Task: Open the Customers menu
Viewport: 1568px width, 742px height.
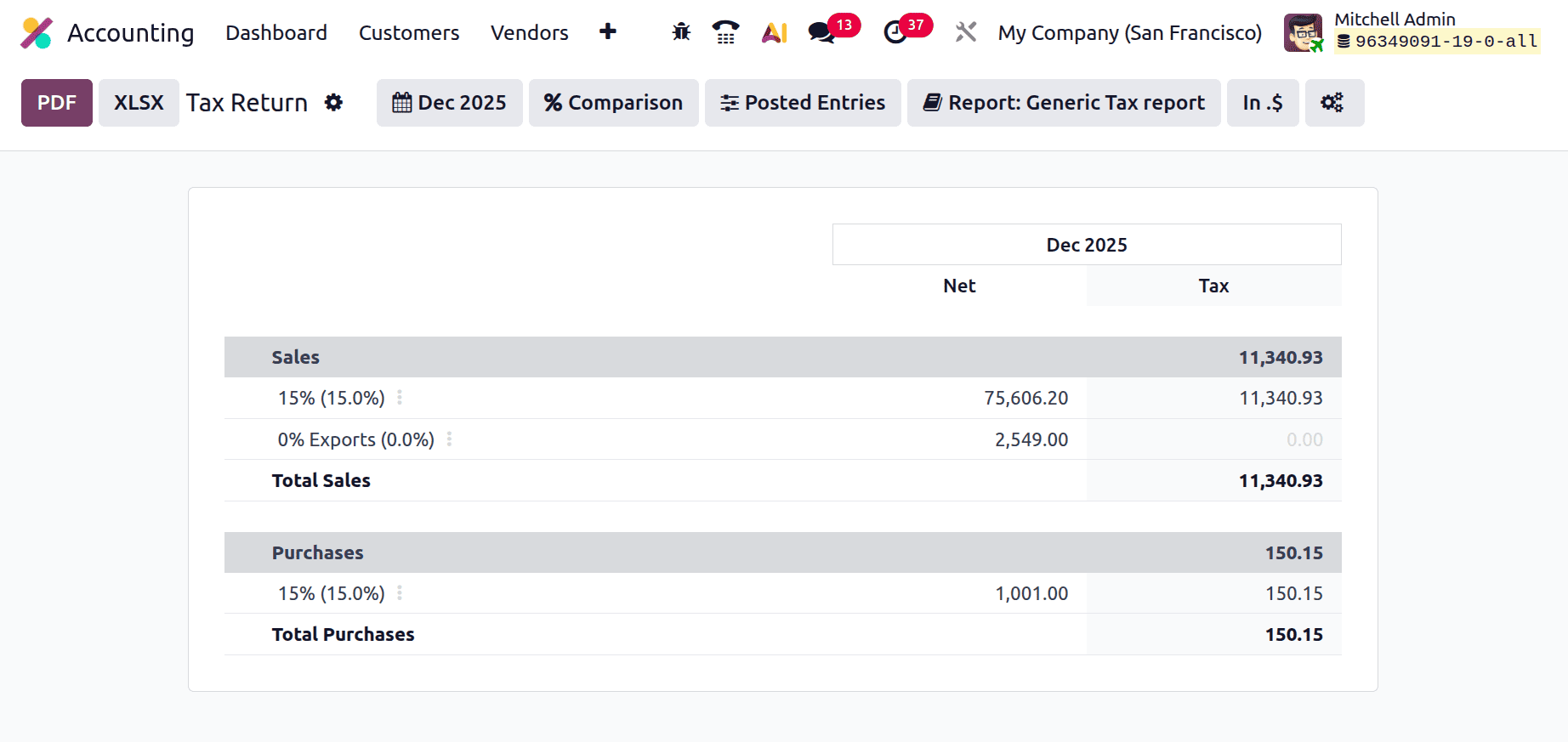Action: point(409,33)
